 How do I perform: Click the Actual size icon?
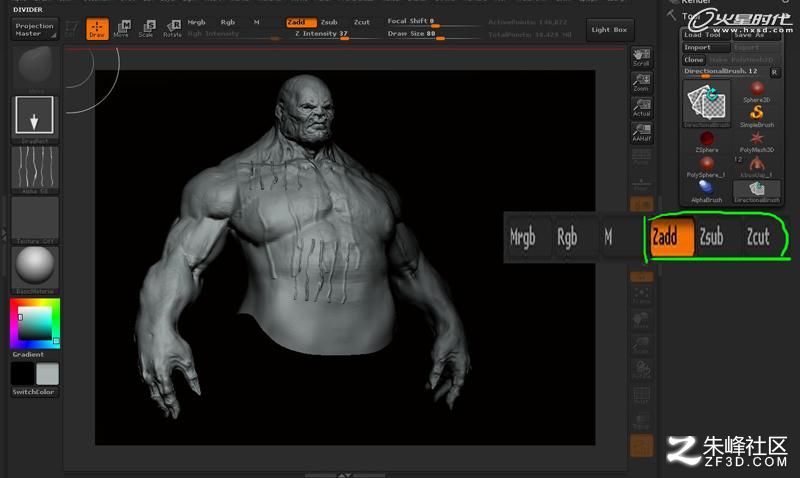[641, 108]
